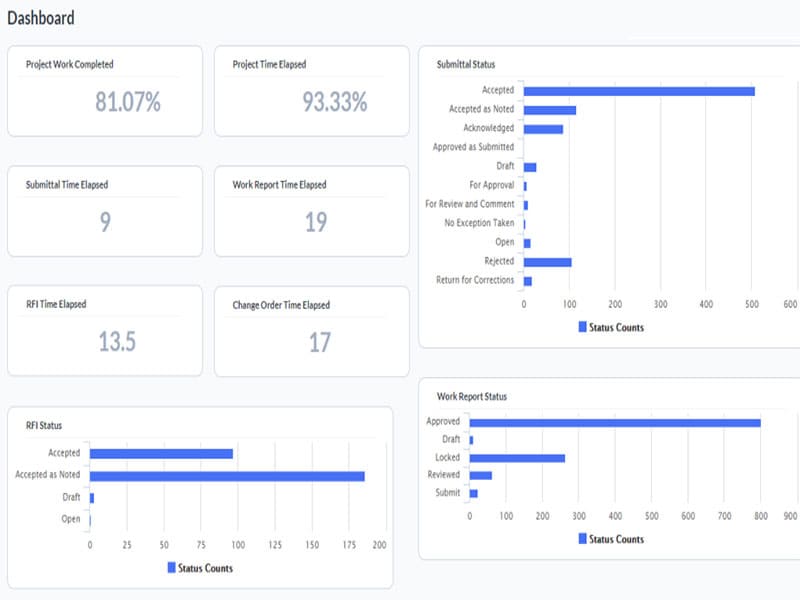800x600 pixels.
Task: Select the Project Time Elapsed card title
Action: point(269,64)
